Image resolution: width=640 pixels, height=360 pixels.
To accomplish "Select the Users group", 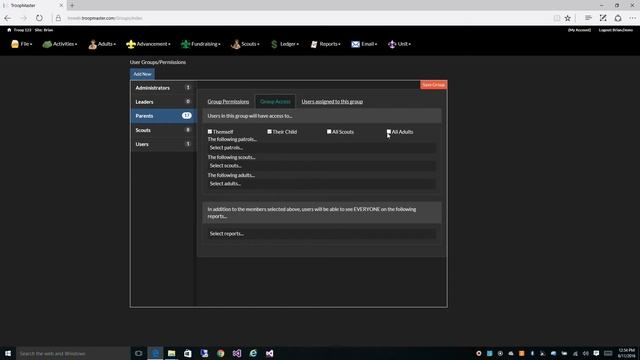I will pos(163,144).
